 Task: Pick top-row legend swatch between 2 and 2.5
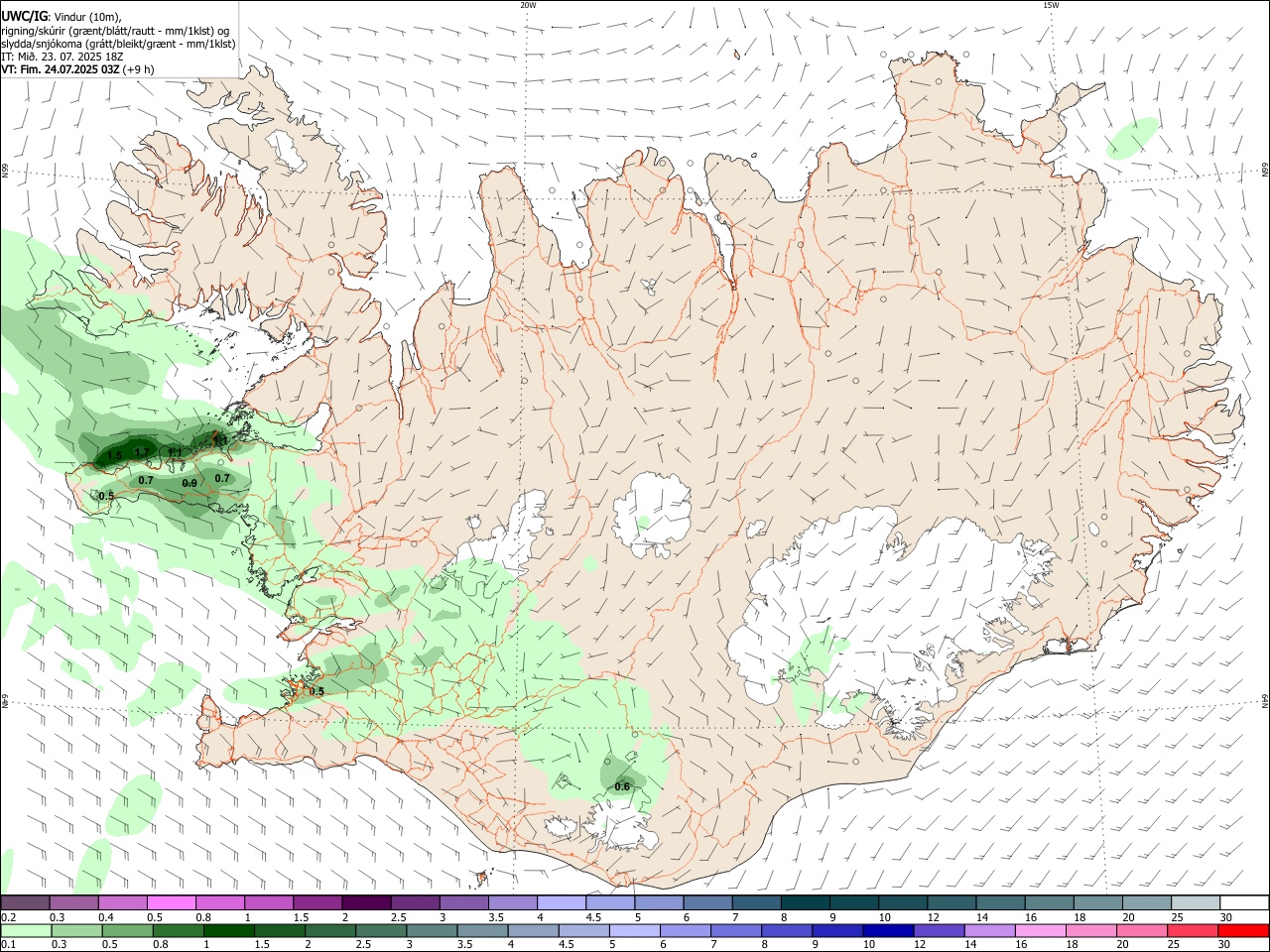pyautogui.click(x=365, y=903)
